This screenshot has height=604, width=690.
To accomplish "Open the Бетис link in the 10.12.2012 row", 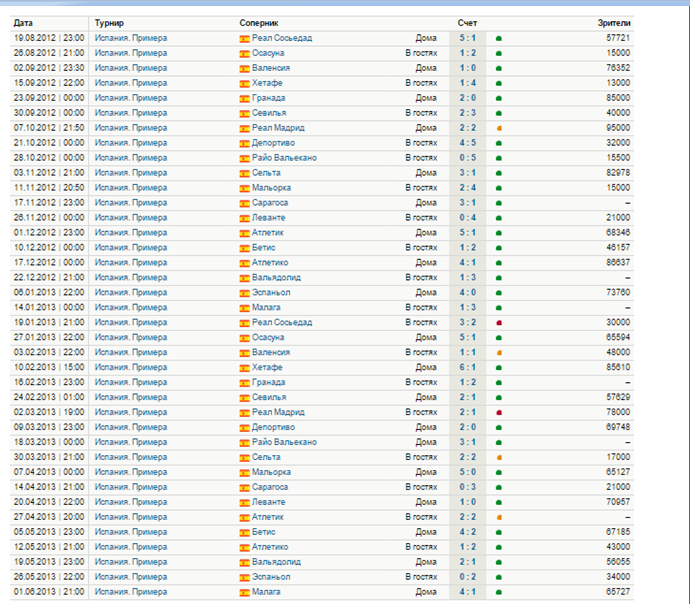I will point(264,248).
